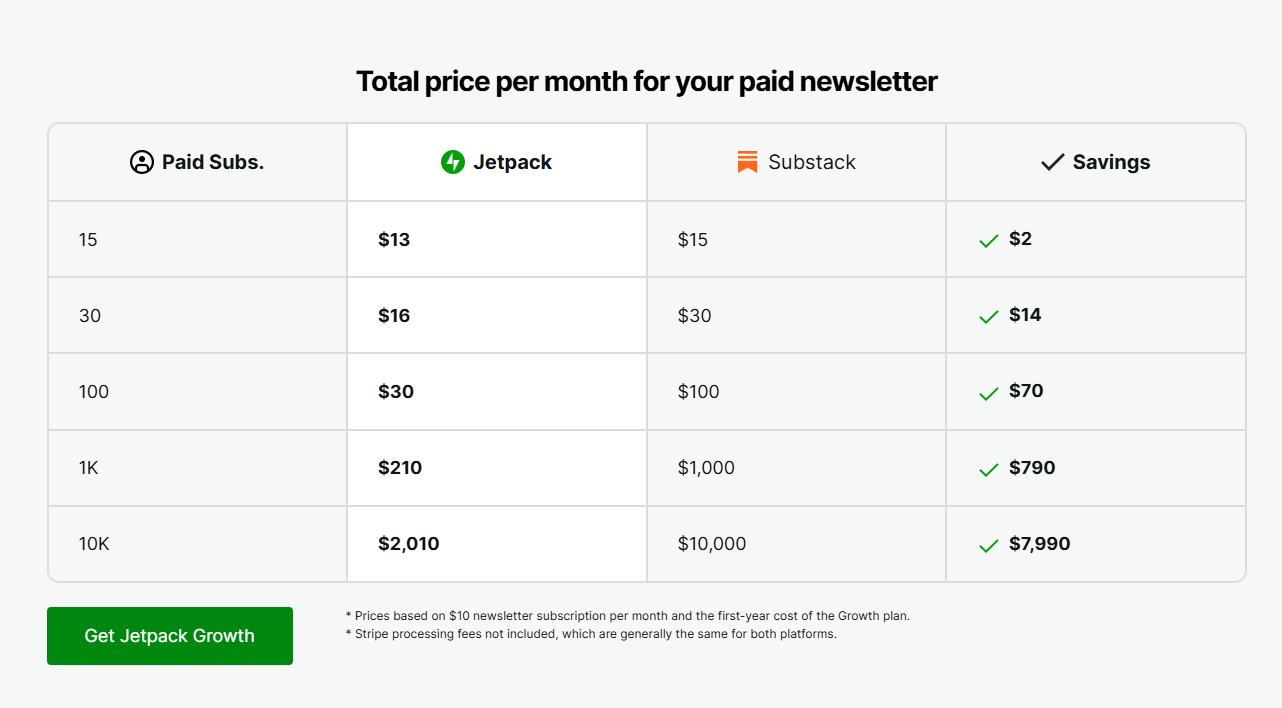This screenshot has width=1282, height=708.
Task: Click the green checkmark beside $14 savings
Action: [x=989, y=317]
